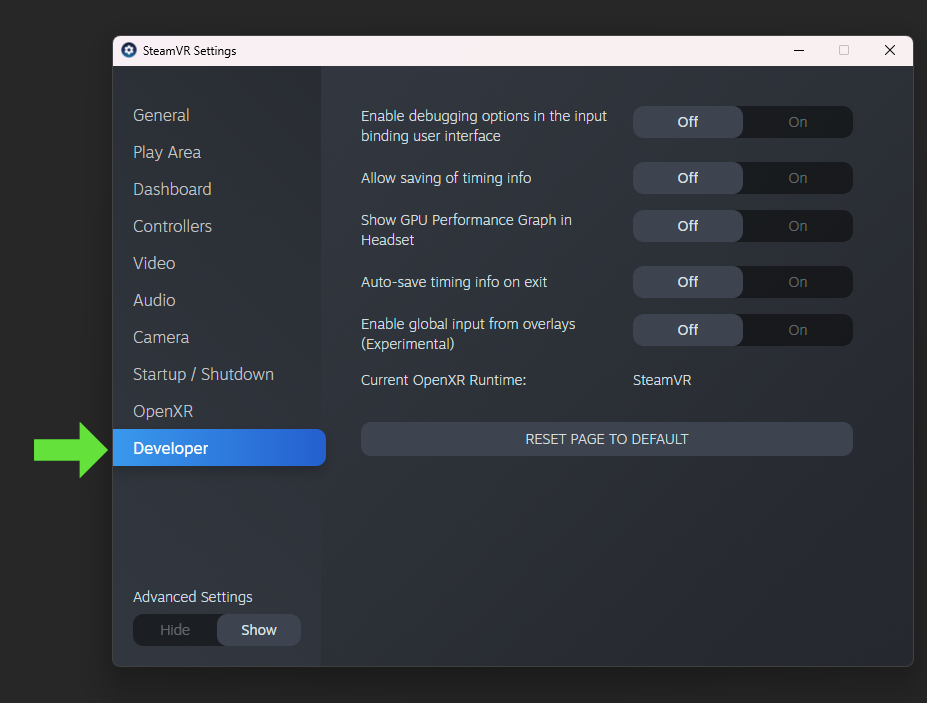Open the Video settings page

click(x=154, y=263)
